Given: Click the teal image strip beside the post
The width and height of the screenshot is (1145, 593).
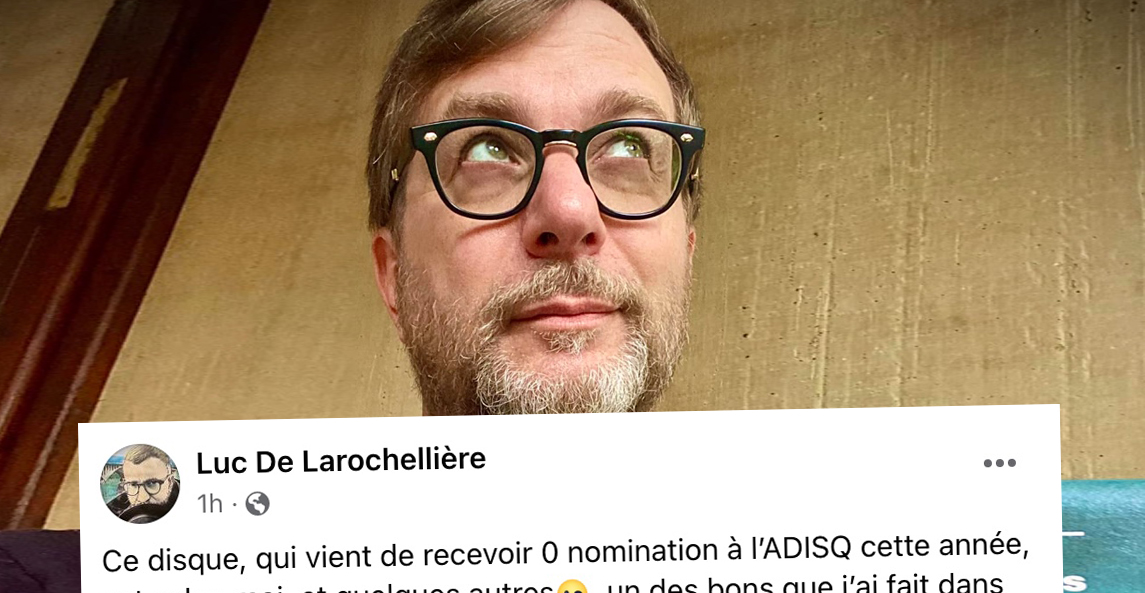Looking at the screenshot, I should click(1103, 536).
